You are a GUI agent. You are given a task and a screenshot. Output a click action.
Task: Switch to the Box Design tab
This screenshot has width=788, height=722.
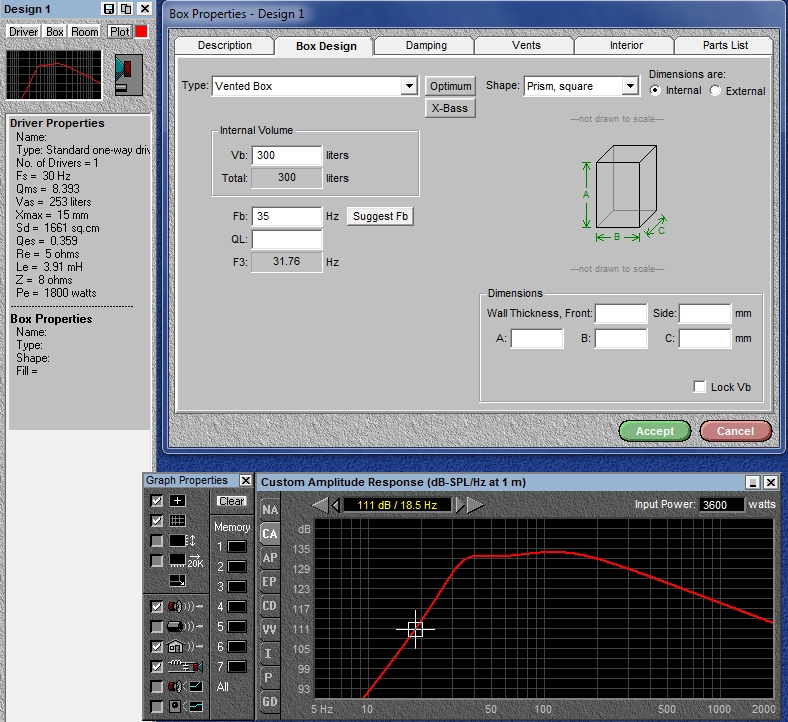pos(326,46)
